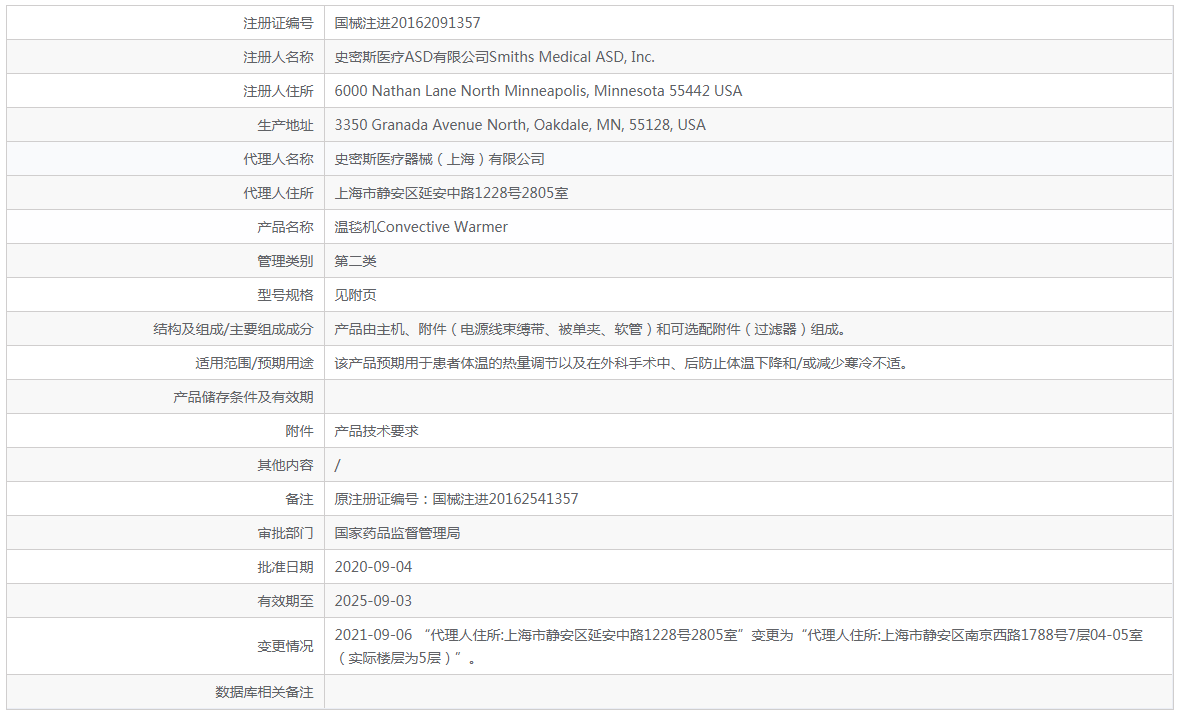This screenshot has height=714, width=1177.
Task: Click the 型号规格 label
Action: [285, 295]
